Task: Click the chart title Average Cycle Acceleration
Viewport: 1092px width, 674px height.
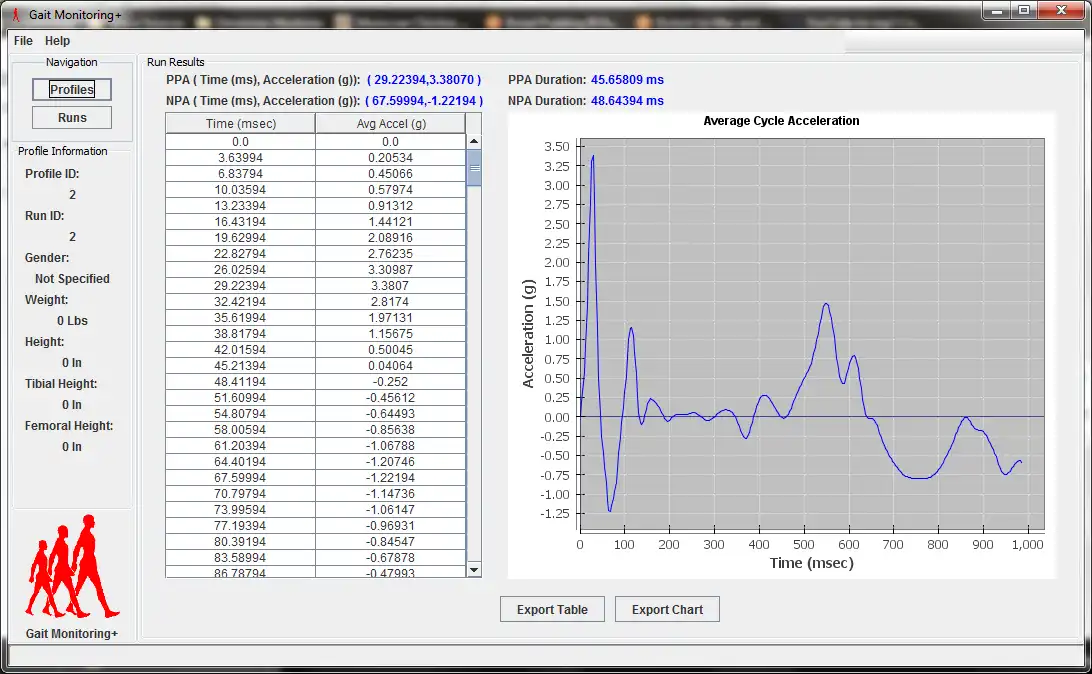Action: 781,121
